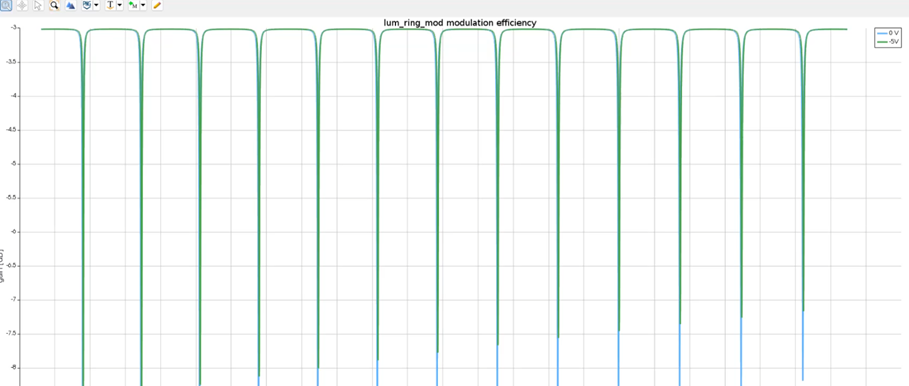This screenshot has height=386, width=909.
Task: Select the arrow pointer tool
Action: click(38, 5)
